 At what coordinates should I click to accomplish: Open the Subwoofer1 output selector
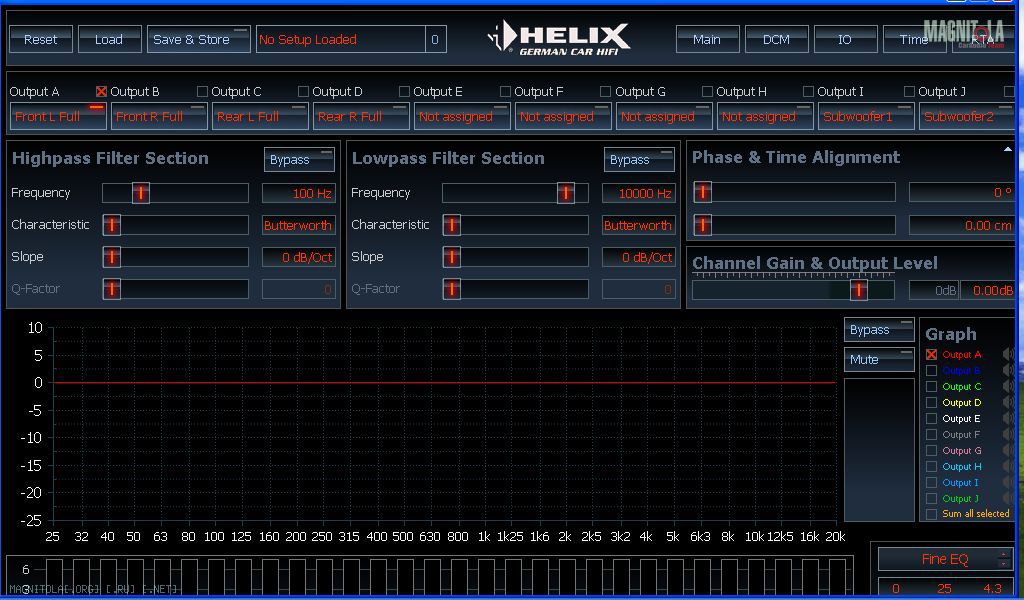866,116
